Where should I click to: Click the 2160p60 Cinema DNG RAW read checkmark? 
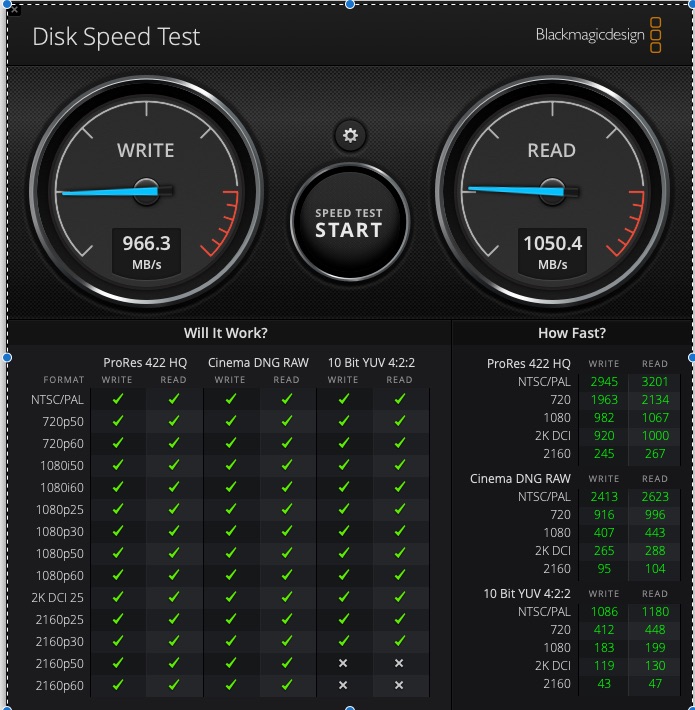click(x=287, y=685)
